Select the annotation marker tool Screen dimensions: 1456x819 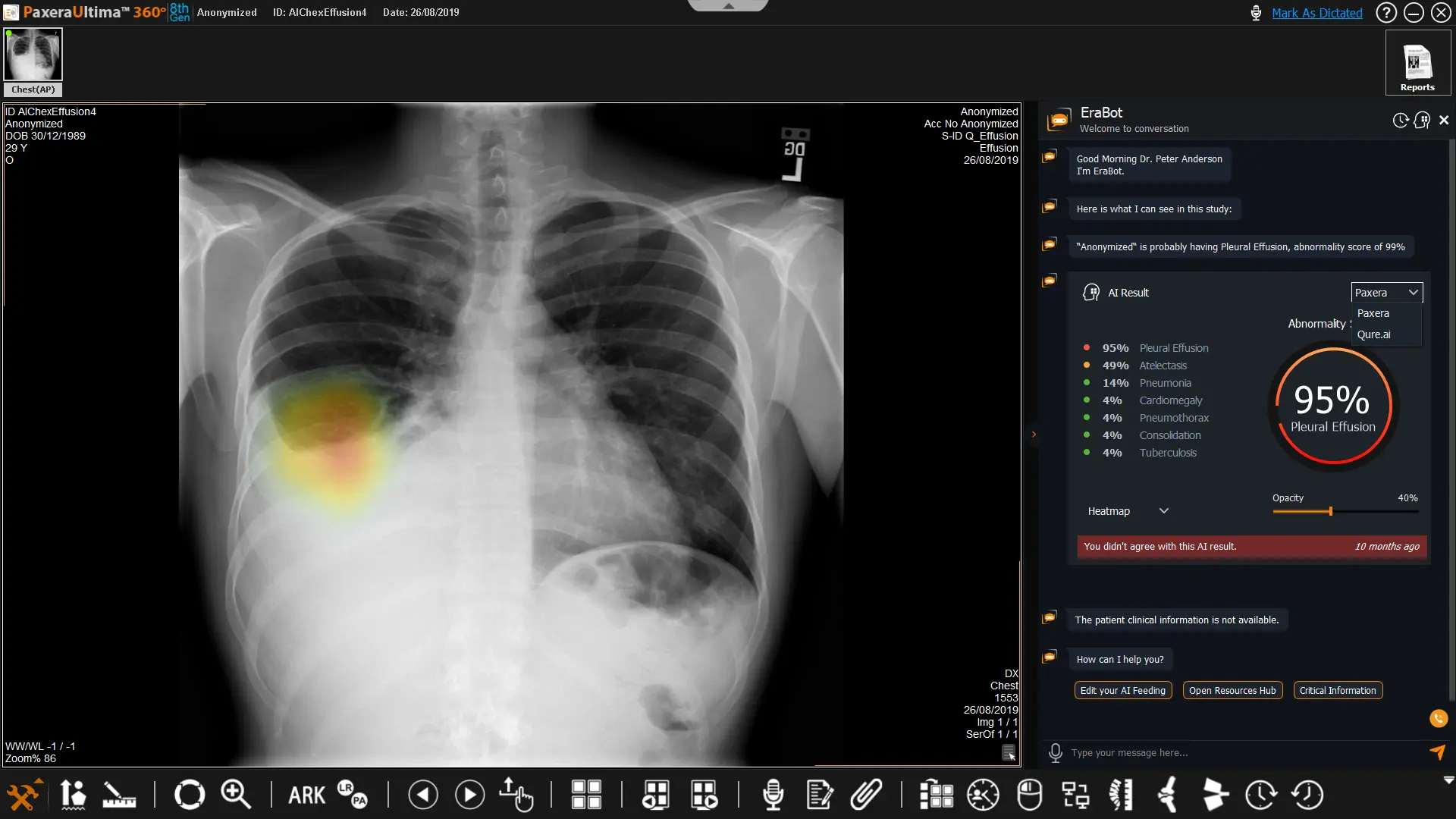73,795
